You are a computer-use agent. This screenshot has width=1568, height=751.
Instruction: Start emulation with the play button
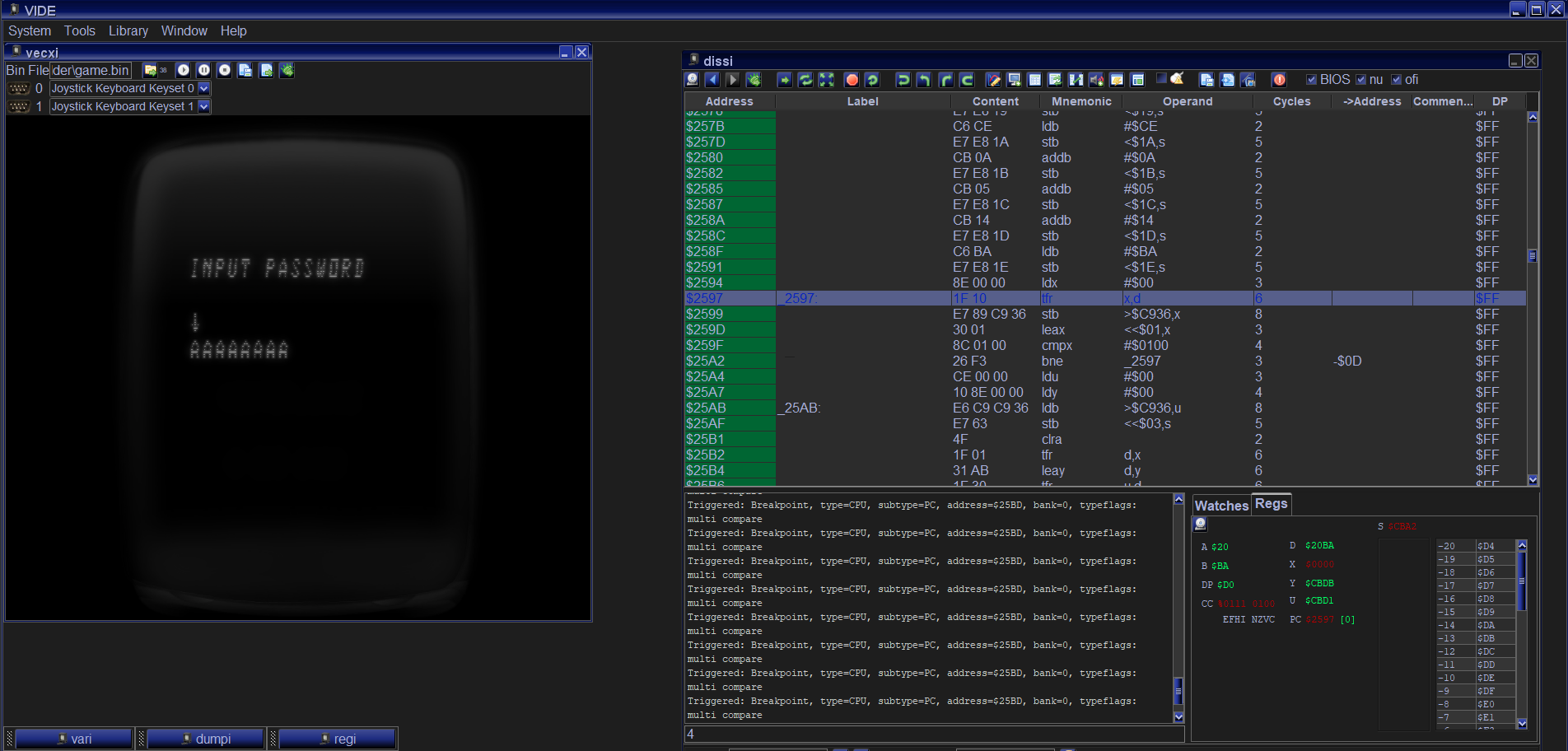click(183, 70)
